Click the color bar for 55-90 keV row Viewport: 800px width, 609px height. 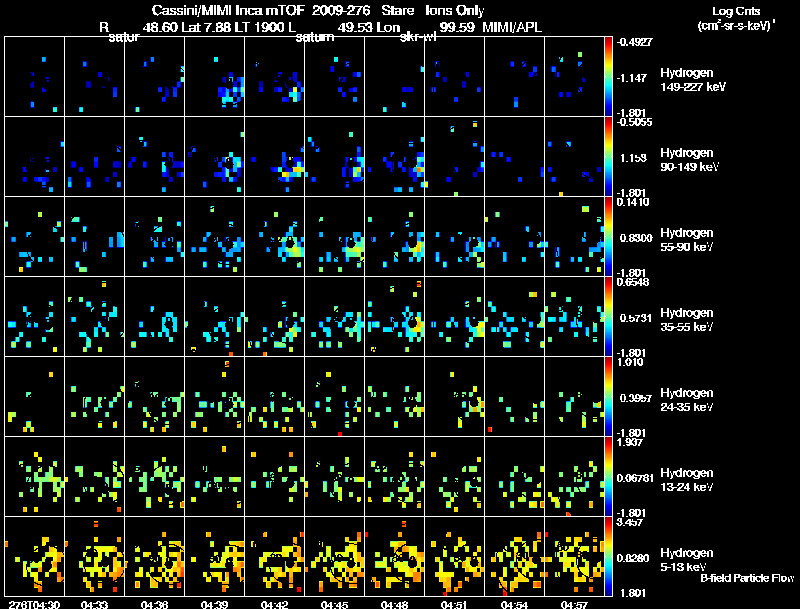[x=608, y=236]
